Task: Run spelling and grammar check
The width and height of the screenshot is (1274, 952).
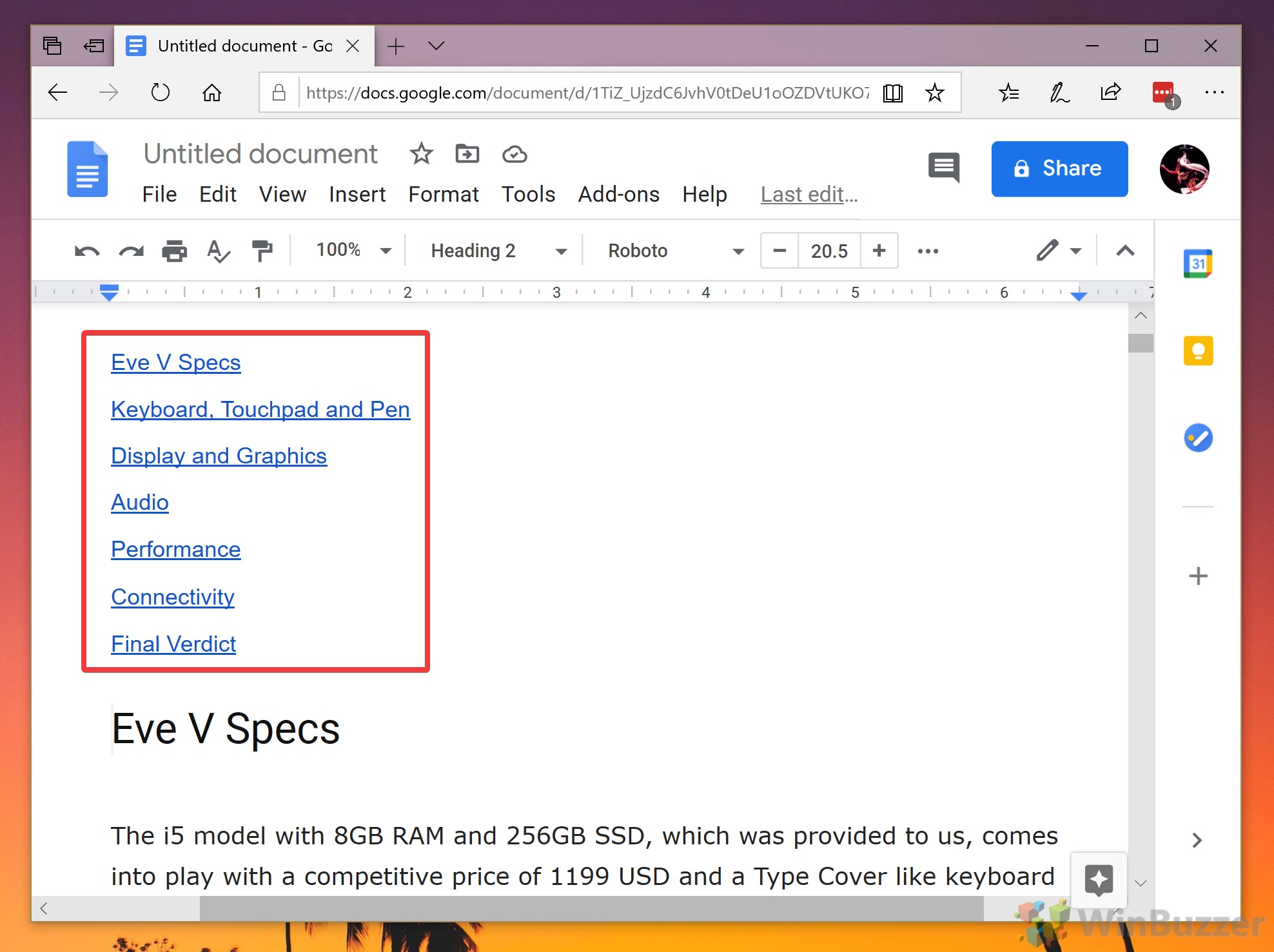Action: pos(218,251)
